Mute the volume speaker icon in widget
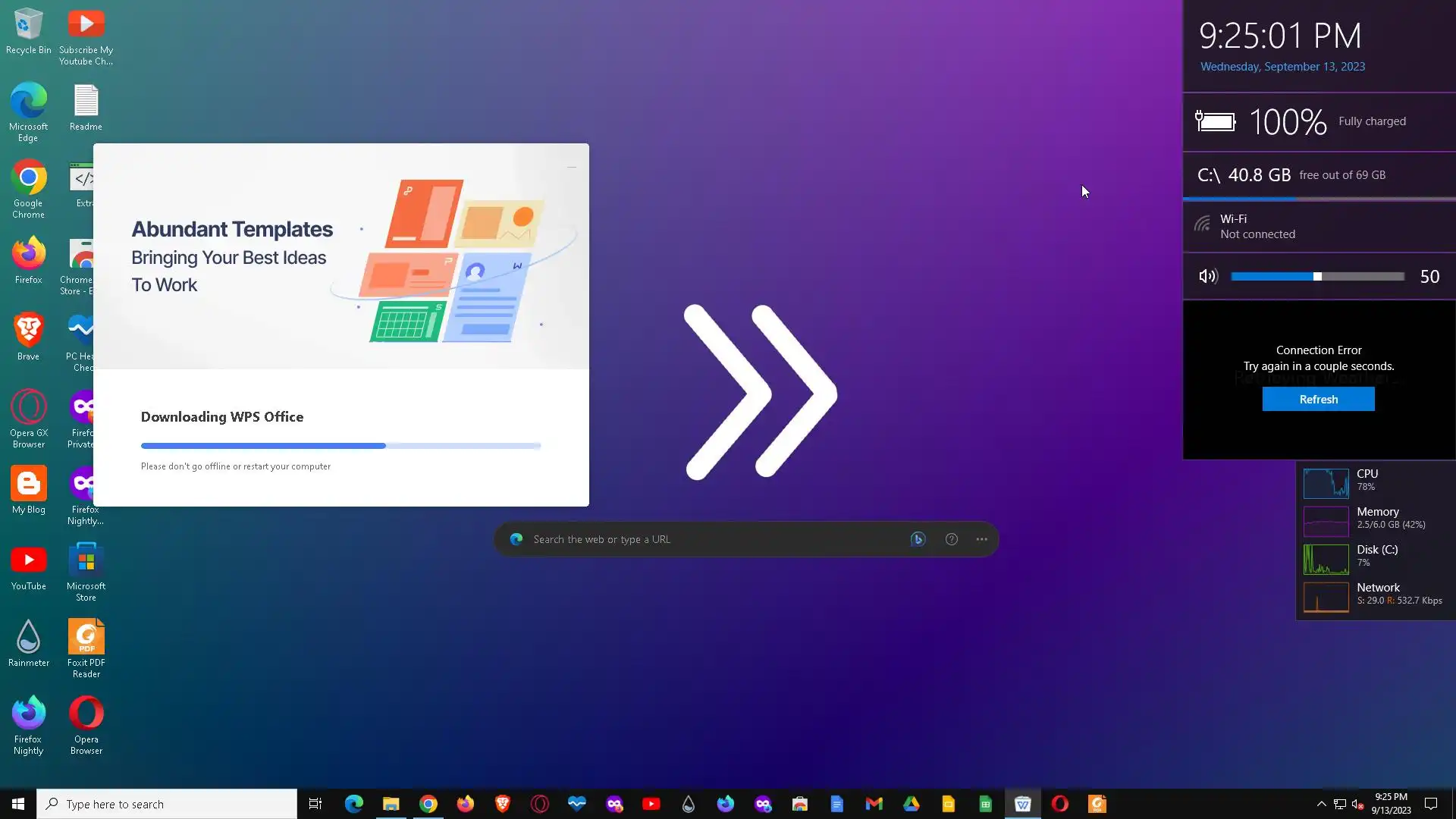 click(1207, 277)
